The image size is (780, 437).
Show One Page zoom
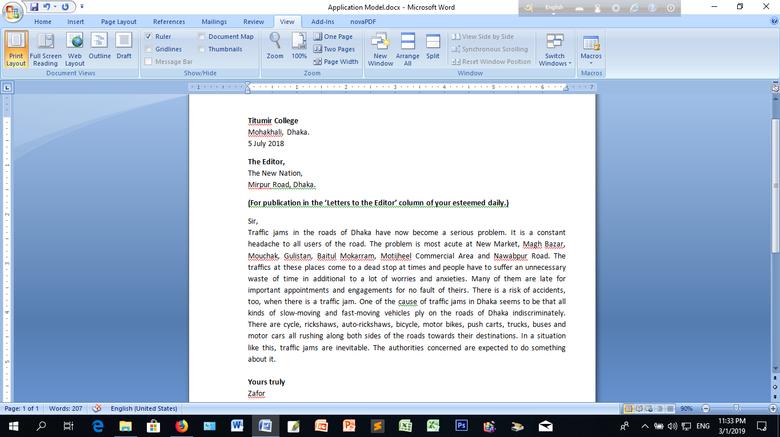[x=333, y=36]
